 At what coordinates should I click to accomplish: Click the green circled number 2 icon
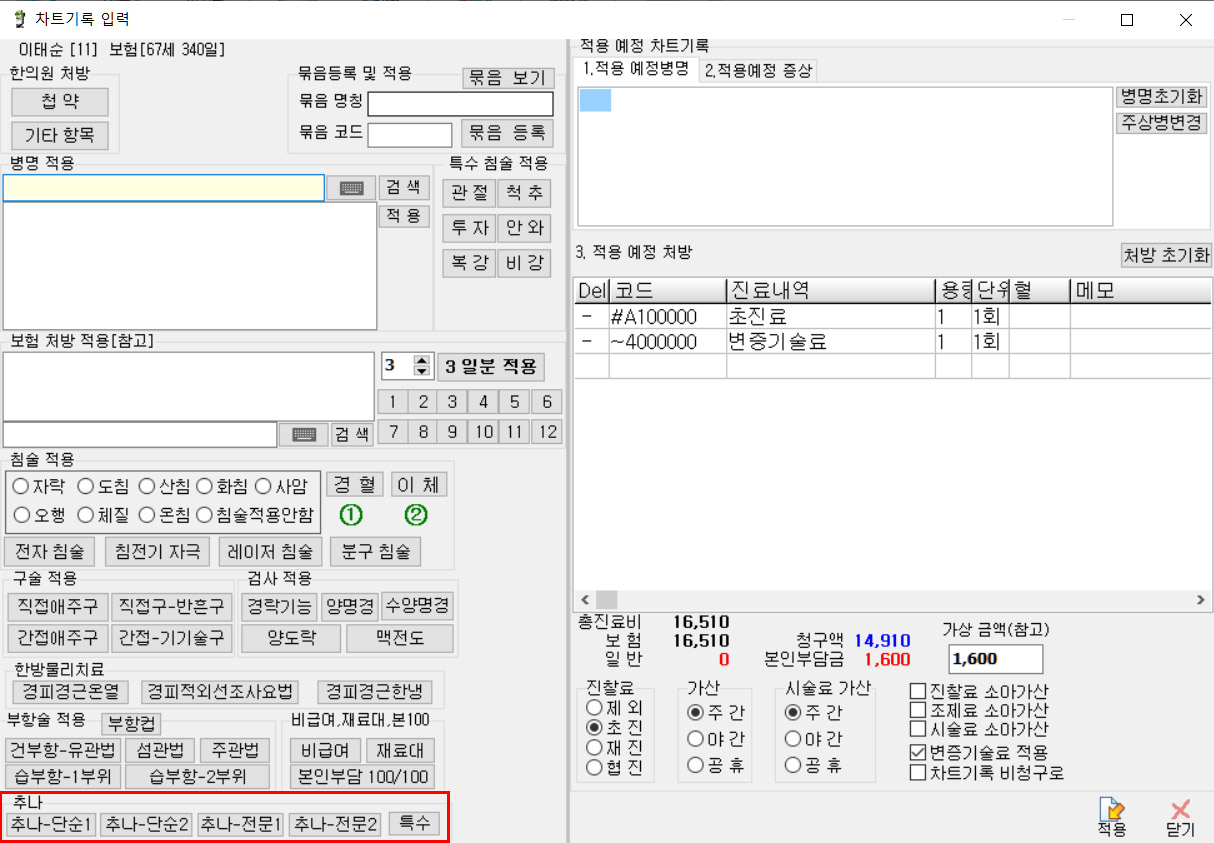pos(416,516)
